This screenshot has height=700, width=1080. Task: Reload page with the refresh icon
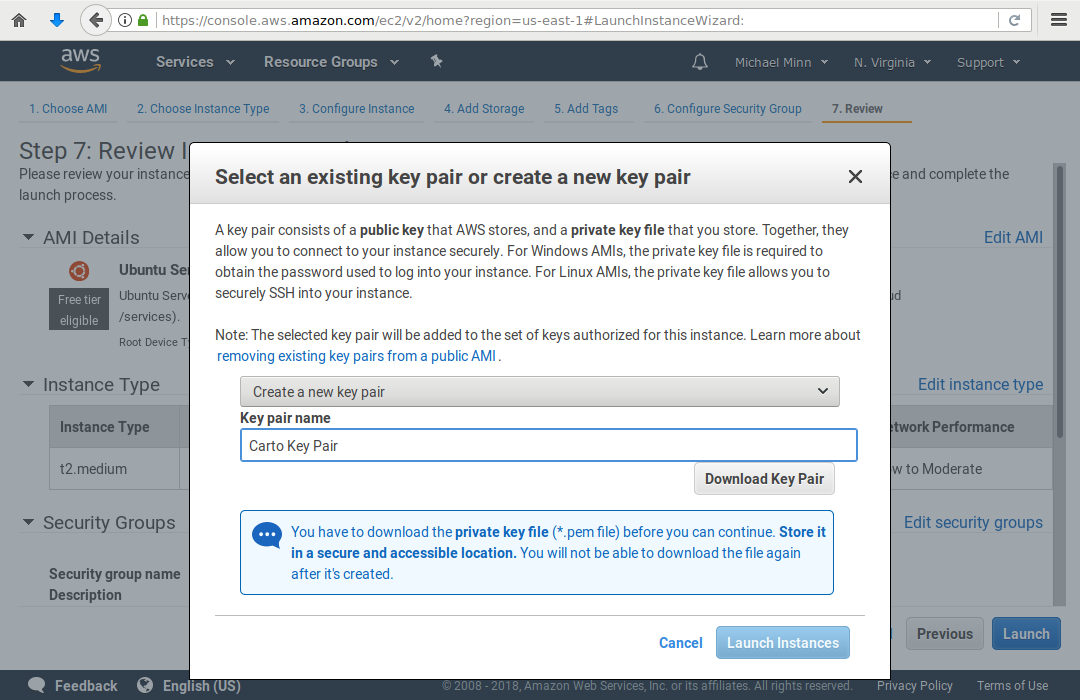1014,20
